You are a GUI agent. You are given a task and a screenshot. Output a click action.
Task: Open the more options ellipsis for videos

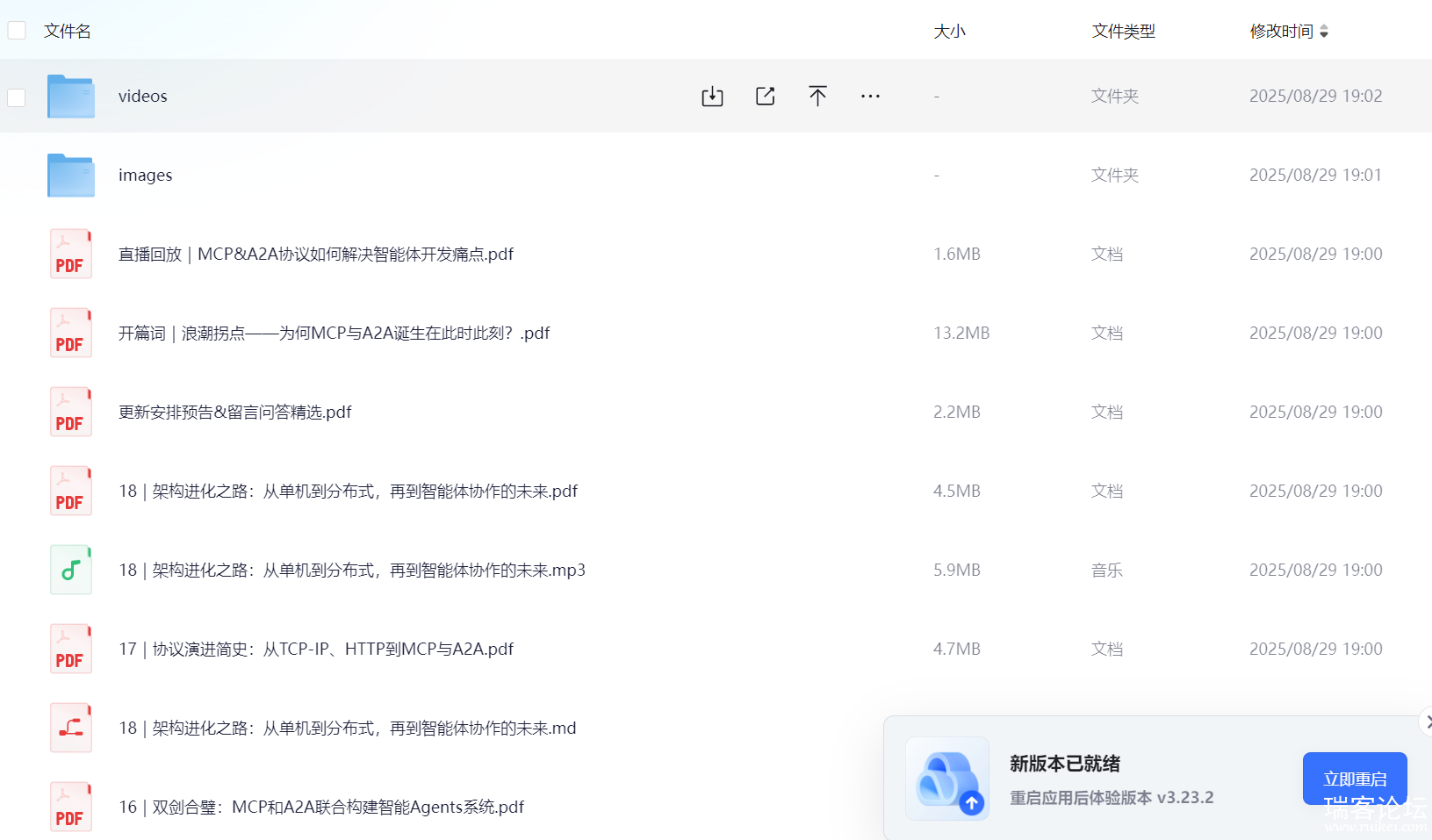coord(870,97)
